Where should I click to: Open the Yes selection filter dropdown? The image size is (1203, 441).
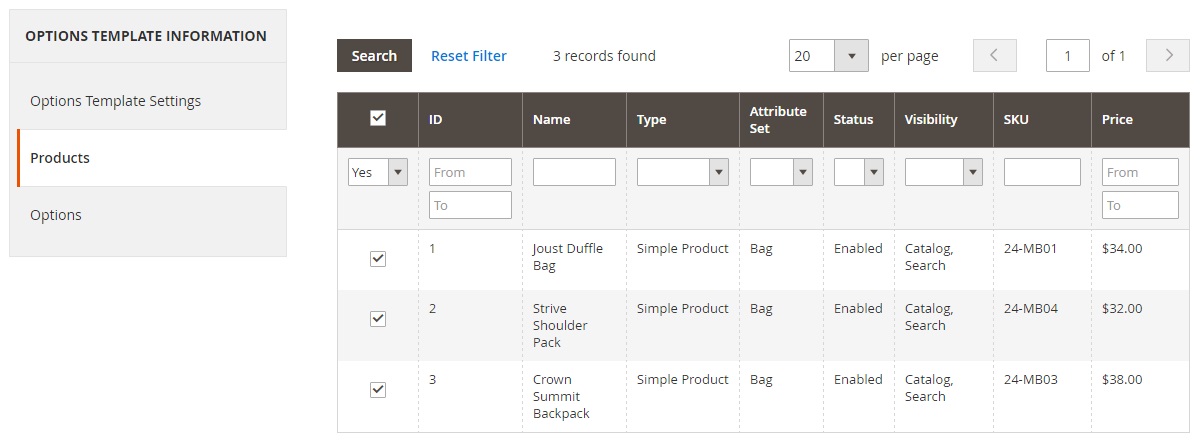378,172
